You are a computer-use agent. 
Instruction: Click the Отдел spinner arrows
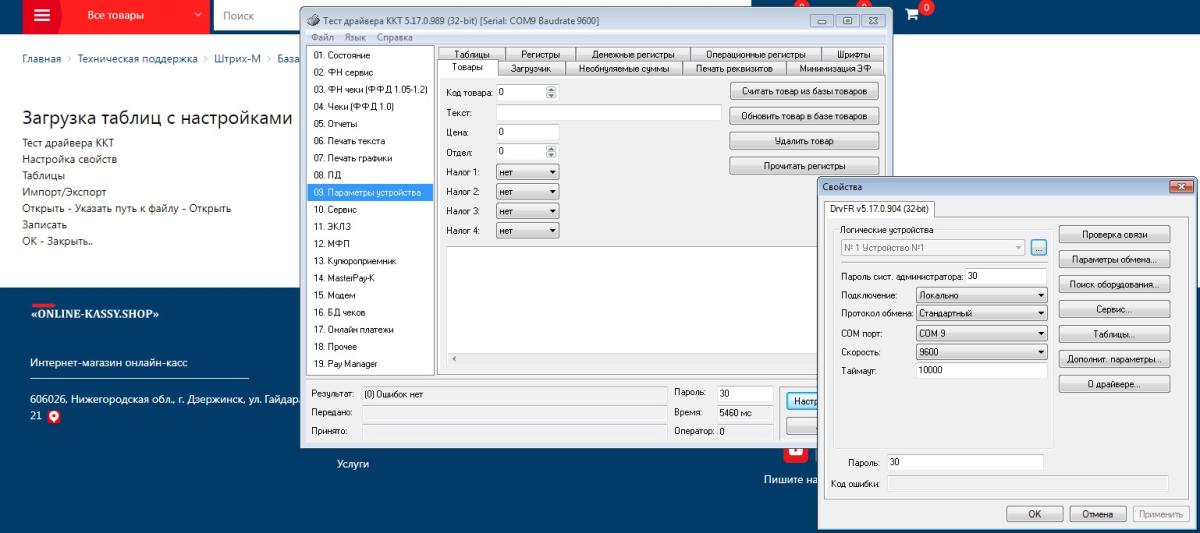coord(551,152)
